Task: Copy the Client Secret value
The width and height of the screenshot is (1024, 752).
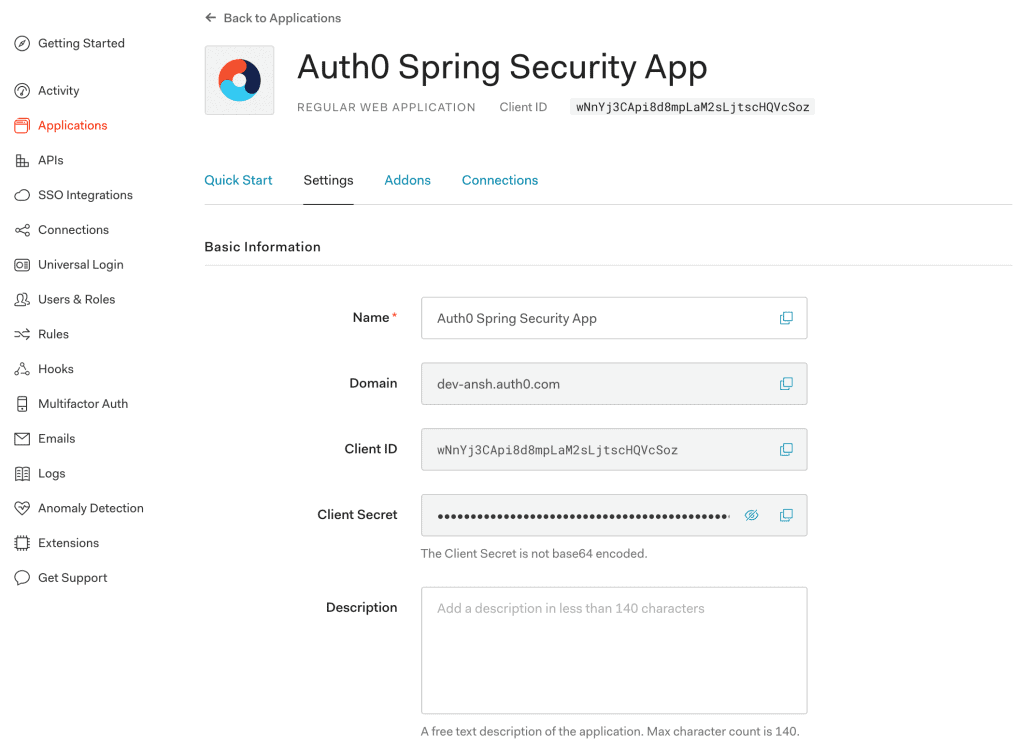Action: (x=786, y=516)
